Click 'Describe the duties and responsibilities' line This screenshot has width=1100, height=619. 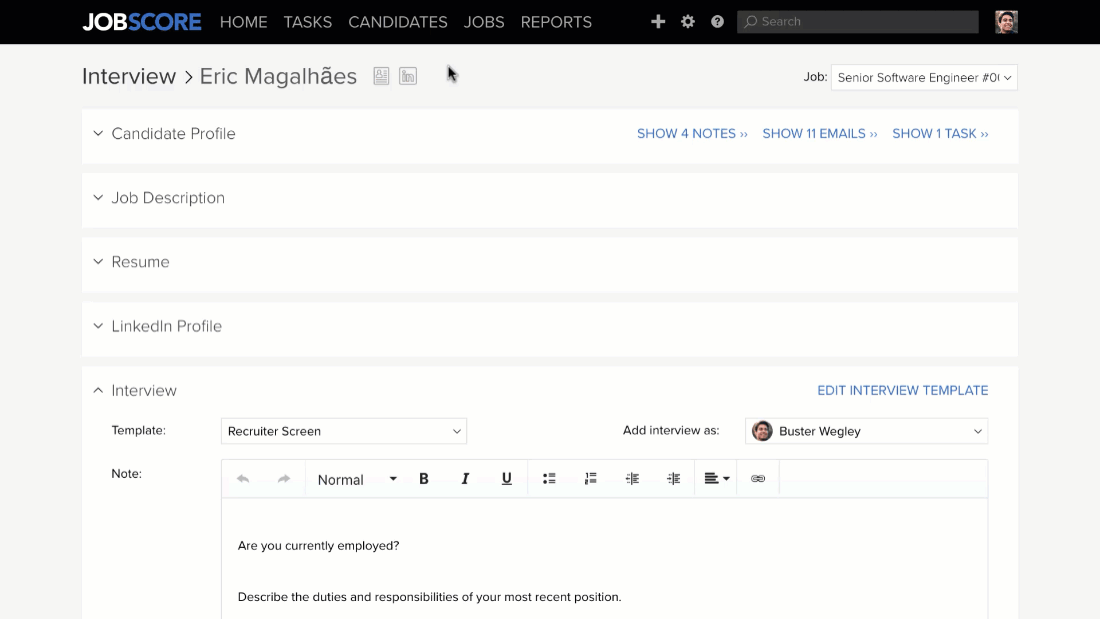[x=429, y=597]
